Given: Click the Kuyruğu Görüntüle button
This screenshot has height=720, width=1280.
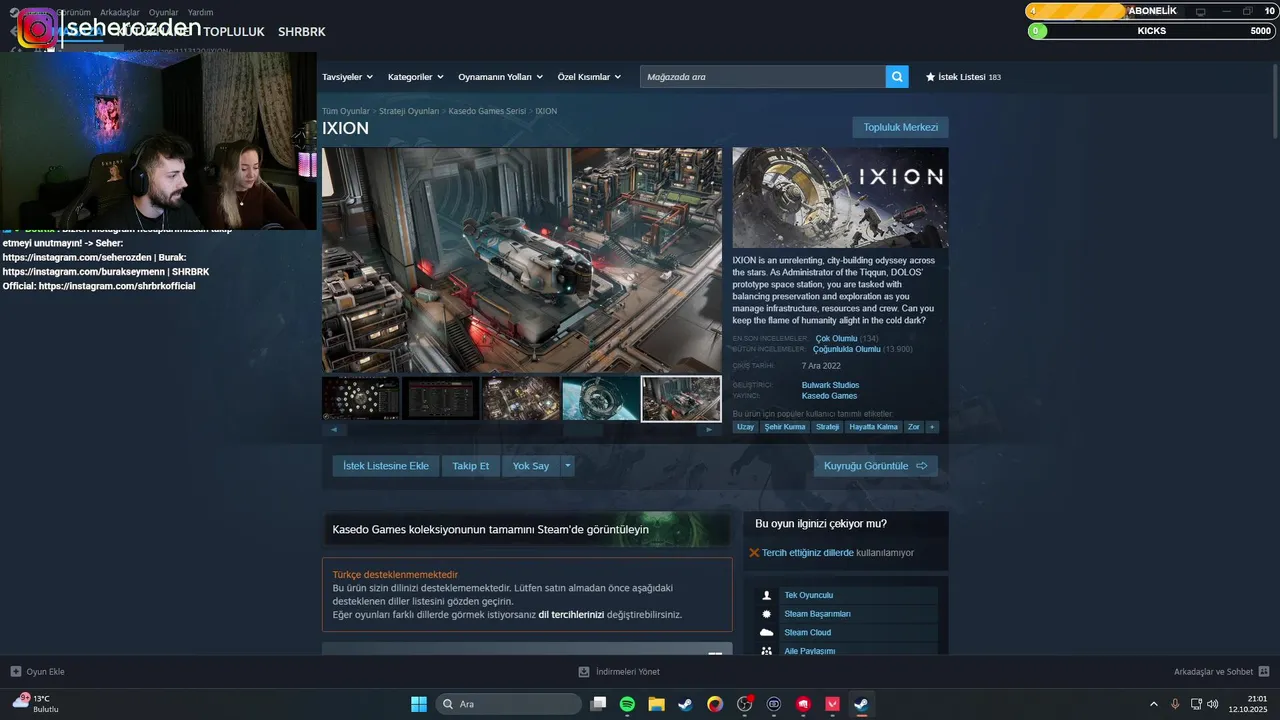Looking at the screenshot, I should [876, 466].
